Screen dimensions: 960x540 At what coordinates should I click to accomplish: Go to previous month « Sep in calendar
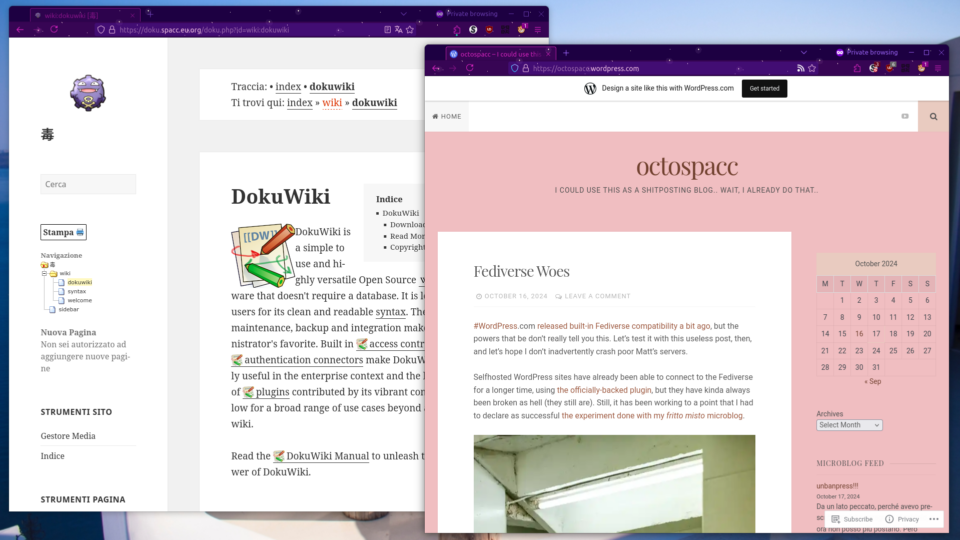click(872, 381)
